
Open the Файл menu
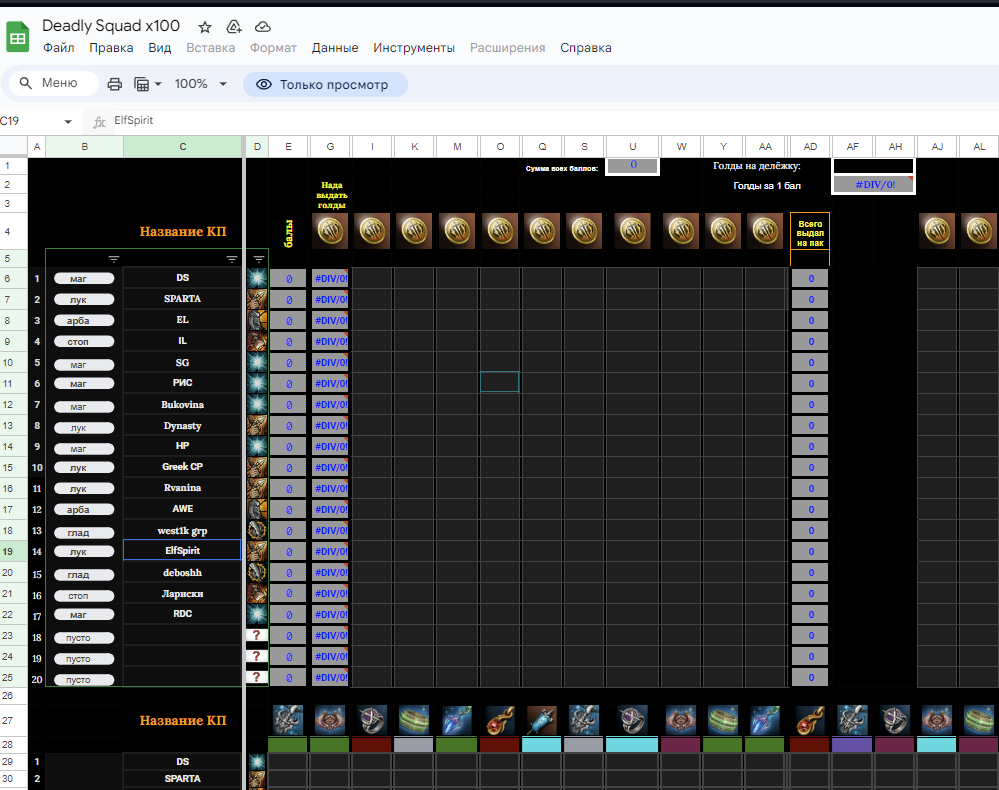(x=58, y=48)
